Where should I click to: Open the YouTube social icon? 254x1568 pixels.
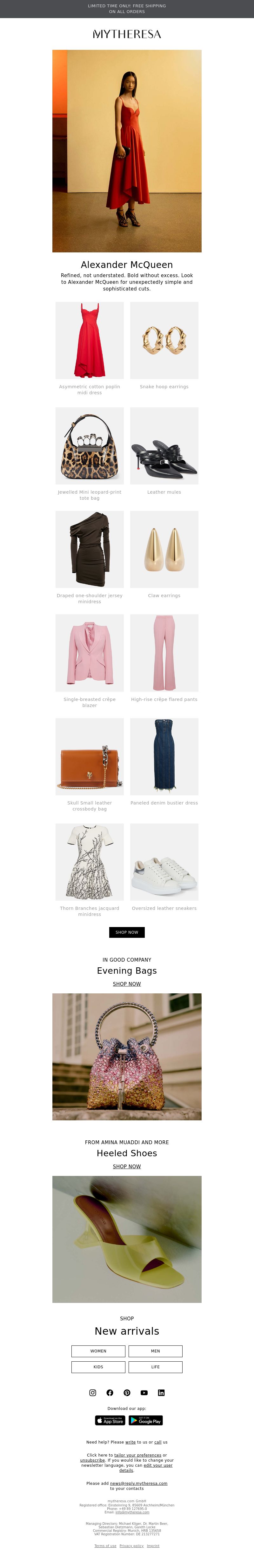144,1393
